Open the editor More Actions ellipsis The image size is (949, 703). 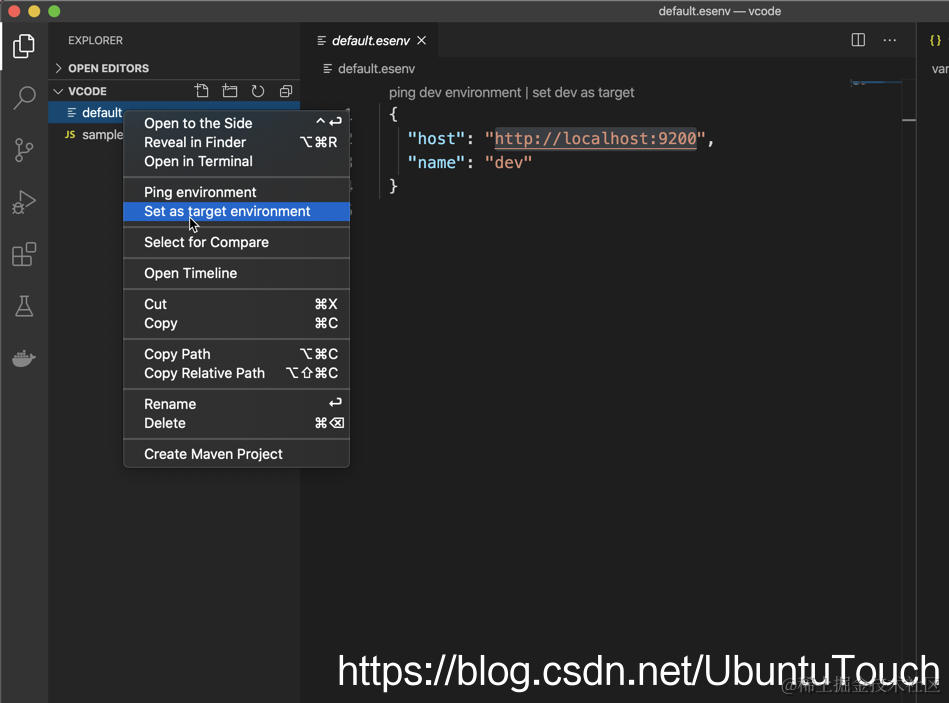[890, 40]
